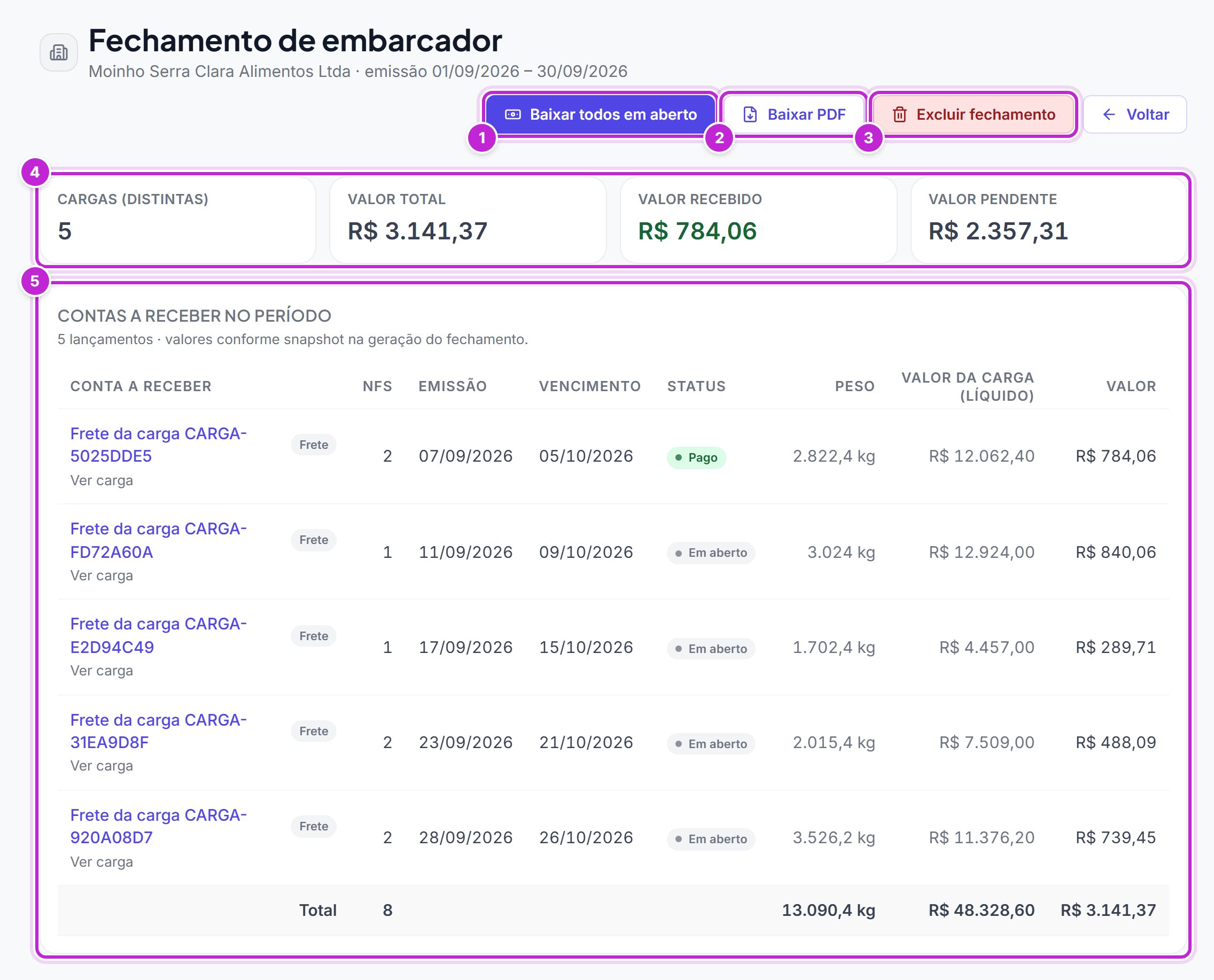Viewport: 1214px width, 980px height.
Task: Click the EMISSÃO column header
Action: tap(453, 386)
